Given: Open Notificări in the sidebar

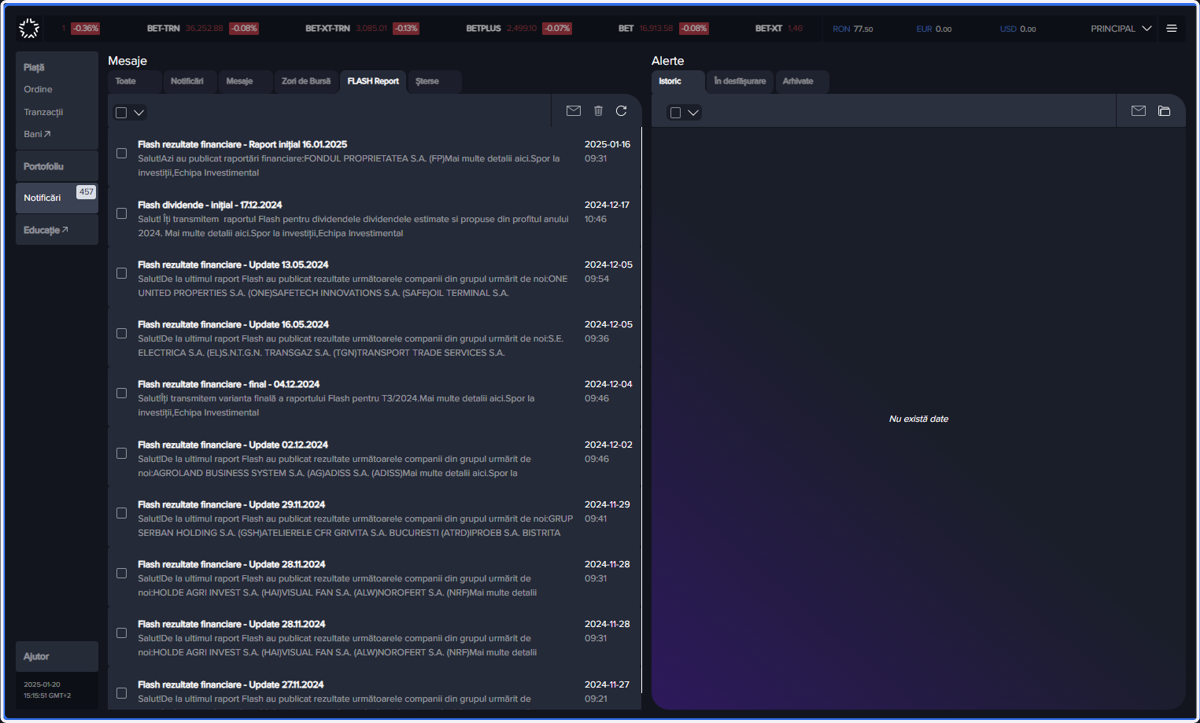Looking at the screenshot, I should coord(57,198).
